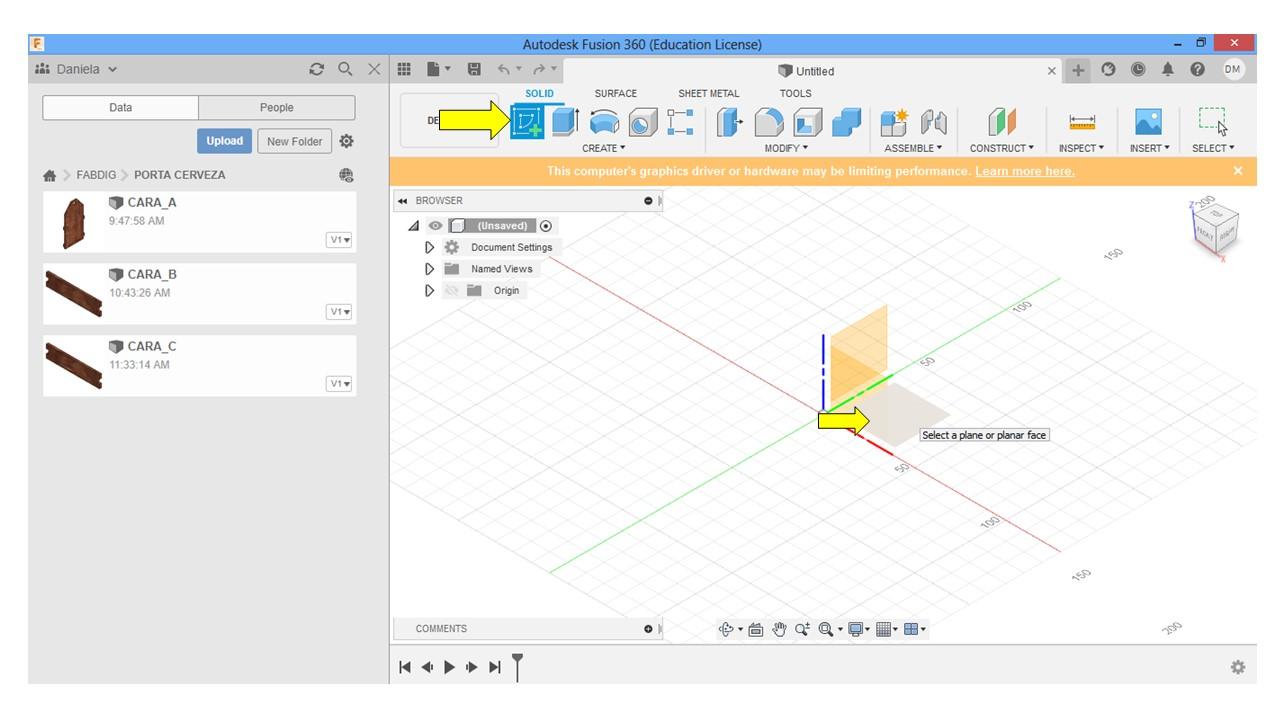This screenshot has height=720, width=1280.
Task: Switch to the TOOLS tab
Action: click(x=796, y=93)
